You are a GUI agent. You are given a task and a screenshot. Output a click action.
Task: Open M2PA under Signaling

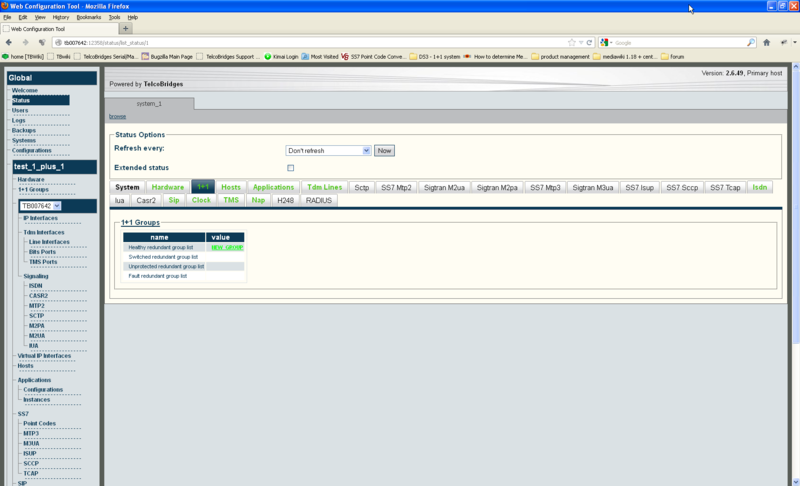coord(37,326)
